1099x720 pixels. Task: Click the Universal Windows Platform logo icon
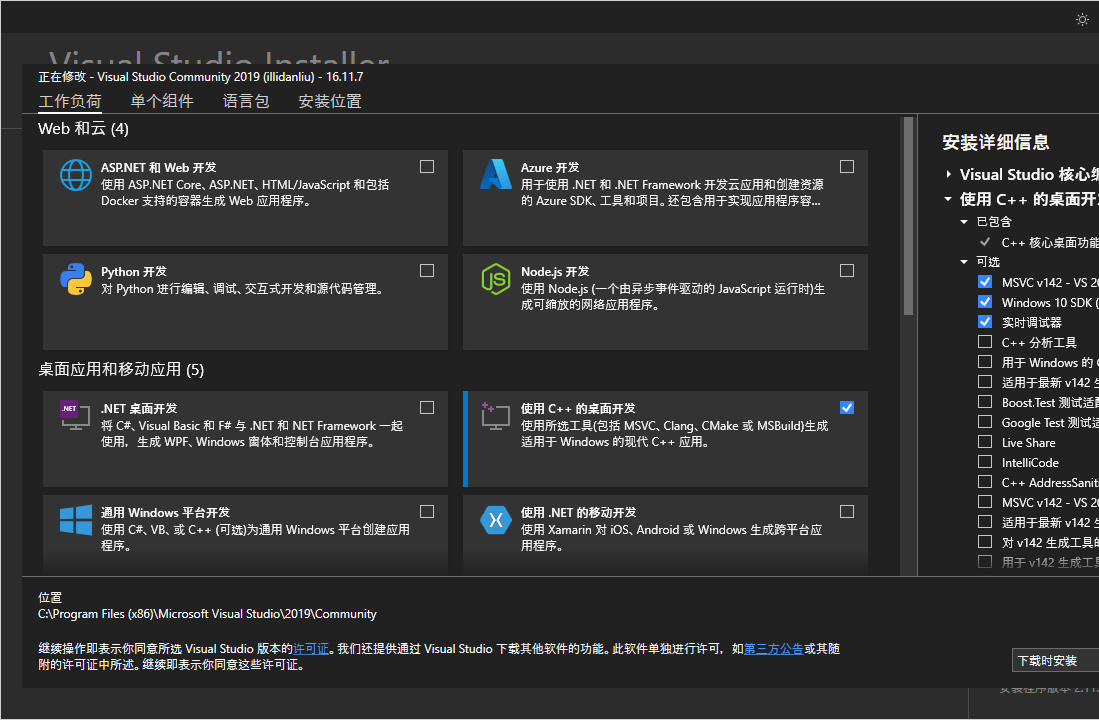(x=76, y=520)
